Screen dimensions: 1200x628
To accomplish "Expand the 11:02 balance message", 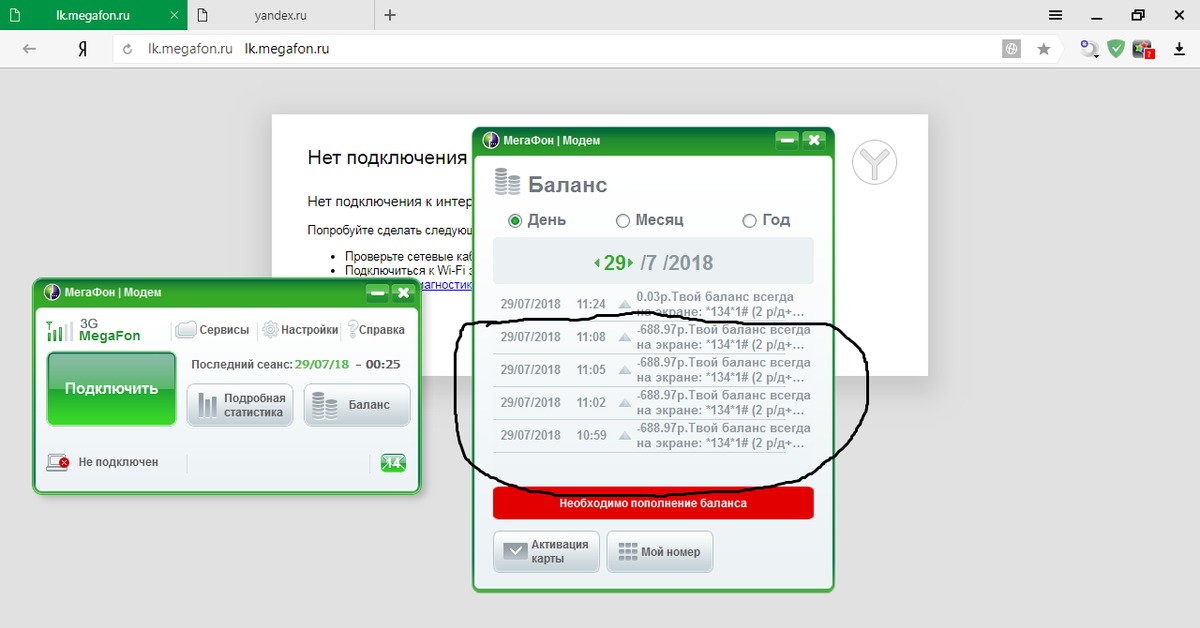I will (625, 403).
